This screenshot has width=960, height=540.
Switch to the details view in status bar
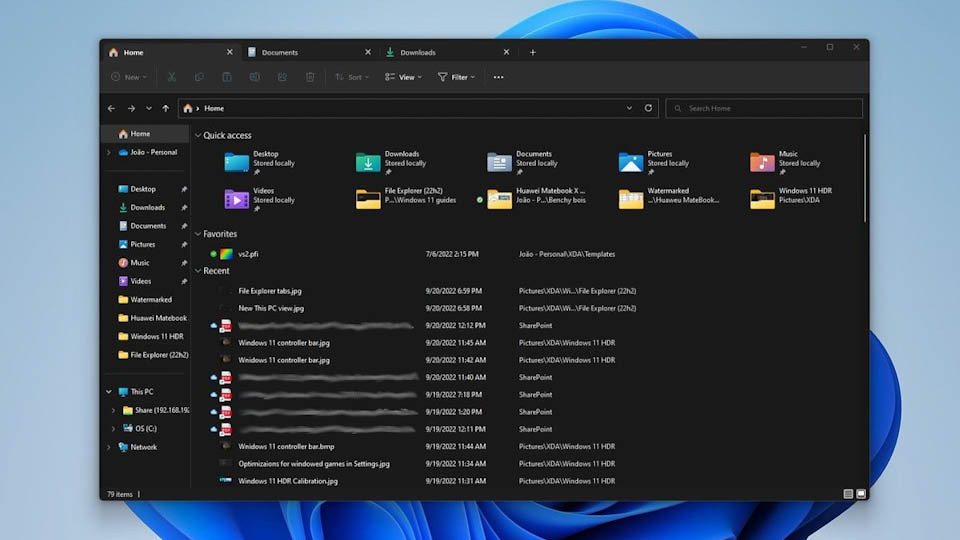pyautogui.click(x=848, y=494)
